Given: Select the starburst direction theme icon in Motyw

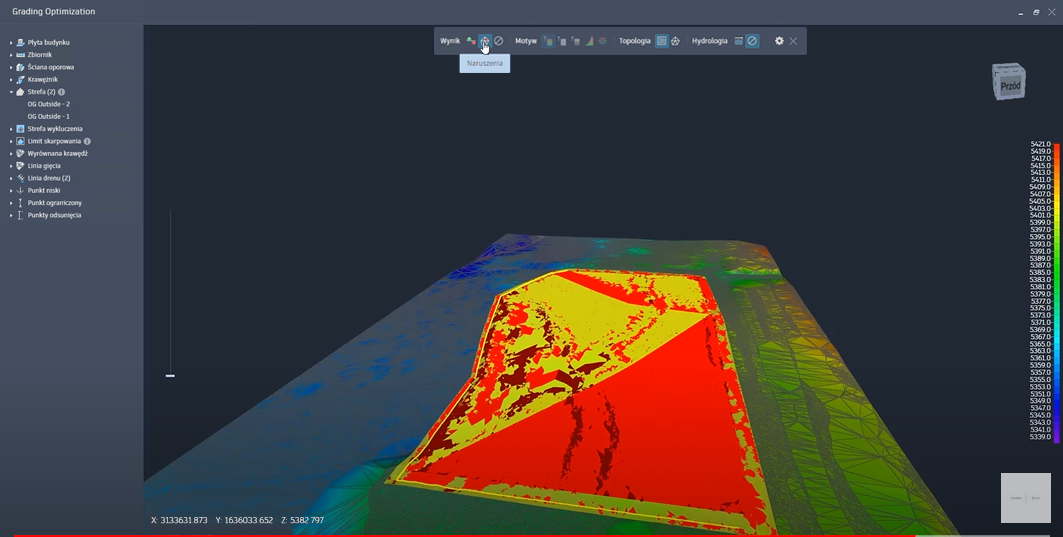Looking at the screenshot, I should point(603,41).
